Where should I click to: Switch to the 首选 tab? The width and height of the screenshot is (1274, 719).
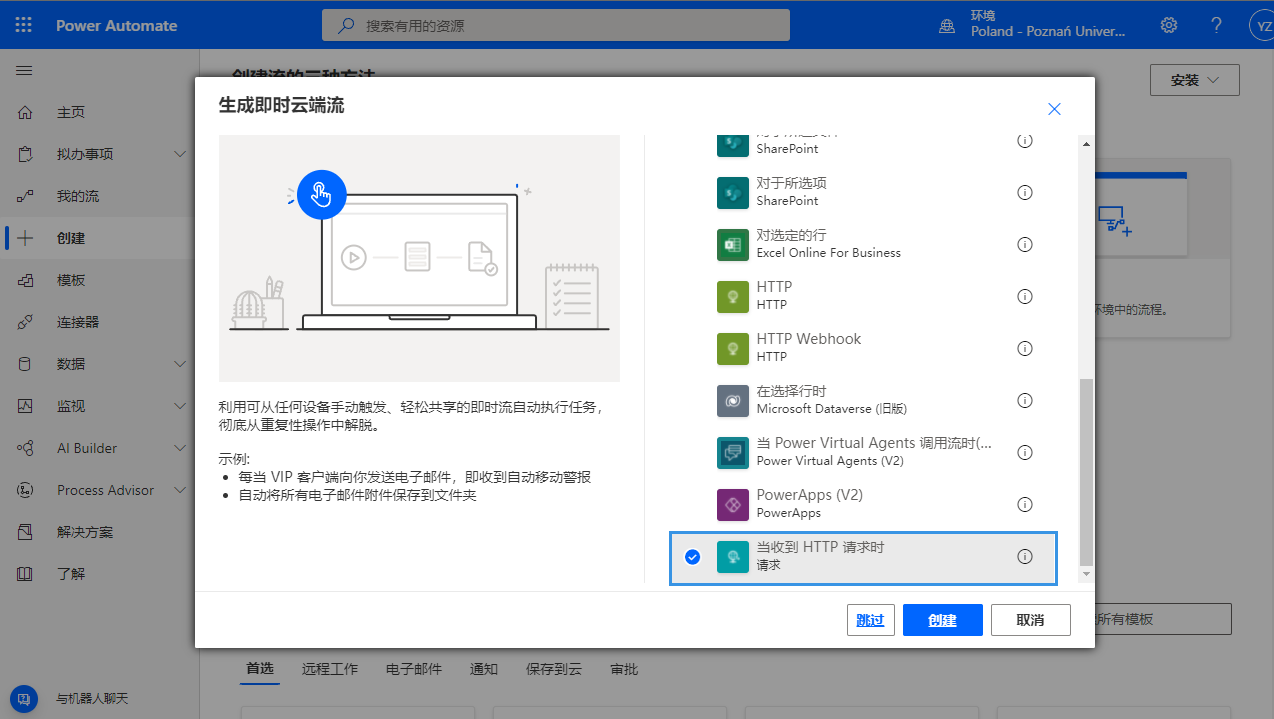coord(260,669)
